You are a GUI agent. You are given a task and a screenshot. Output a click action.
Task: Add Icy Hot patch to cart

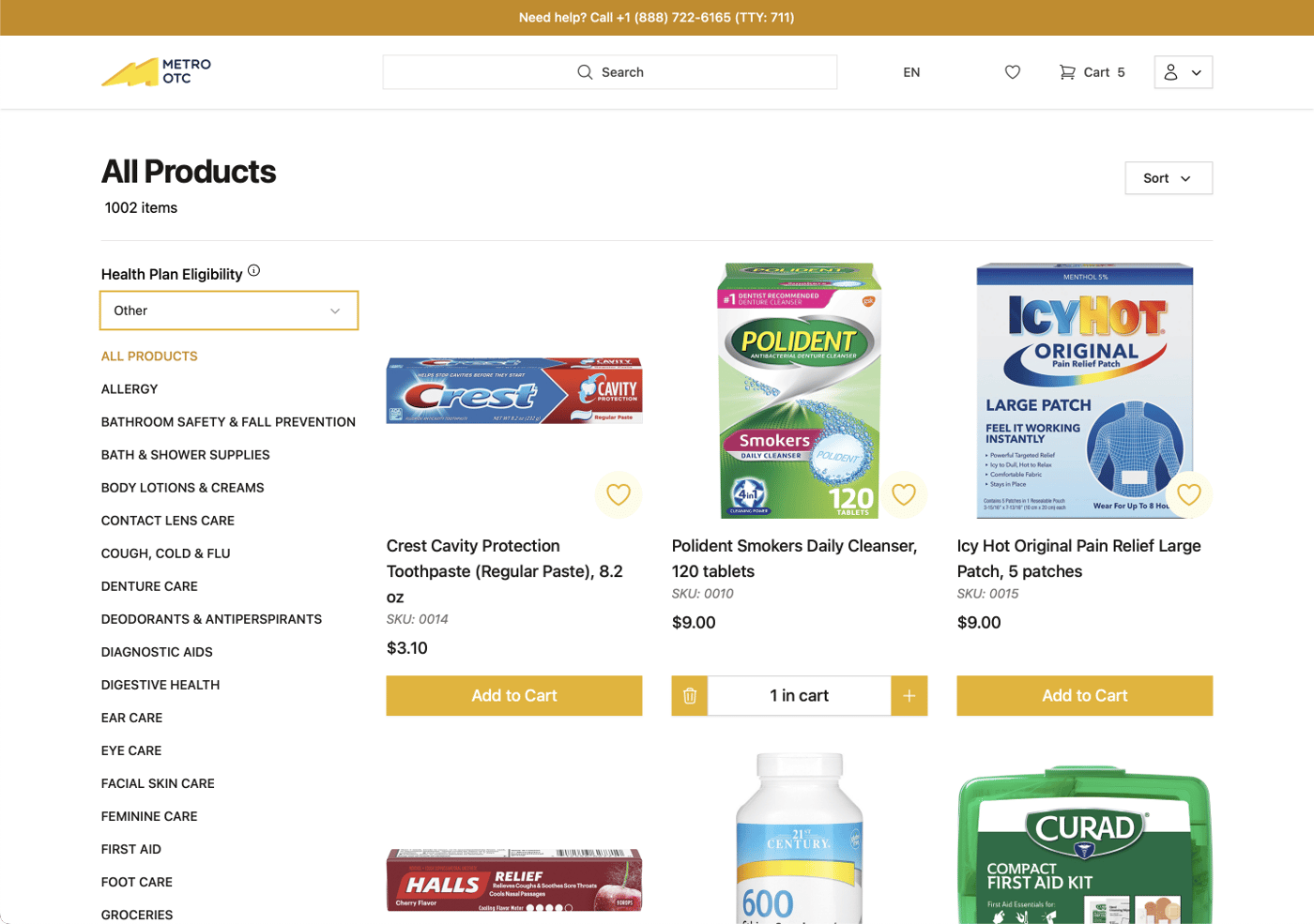pyautogui.click(x=1084, y=696)
